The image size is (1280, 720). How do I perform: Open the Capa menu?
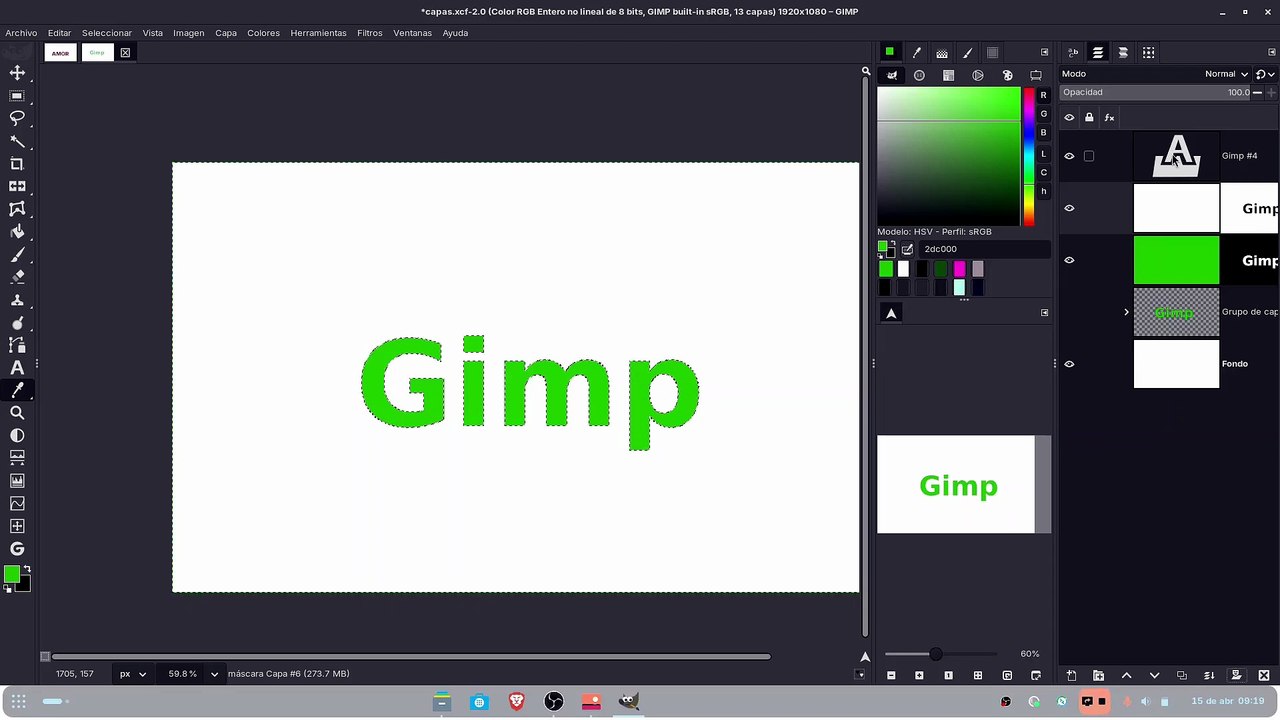pyautogui.click(x=226, y=33)
